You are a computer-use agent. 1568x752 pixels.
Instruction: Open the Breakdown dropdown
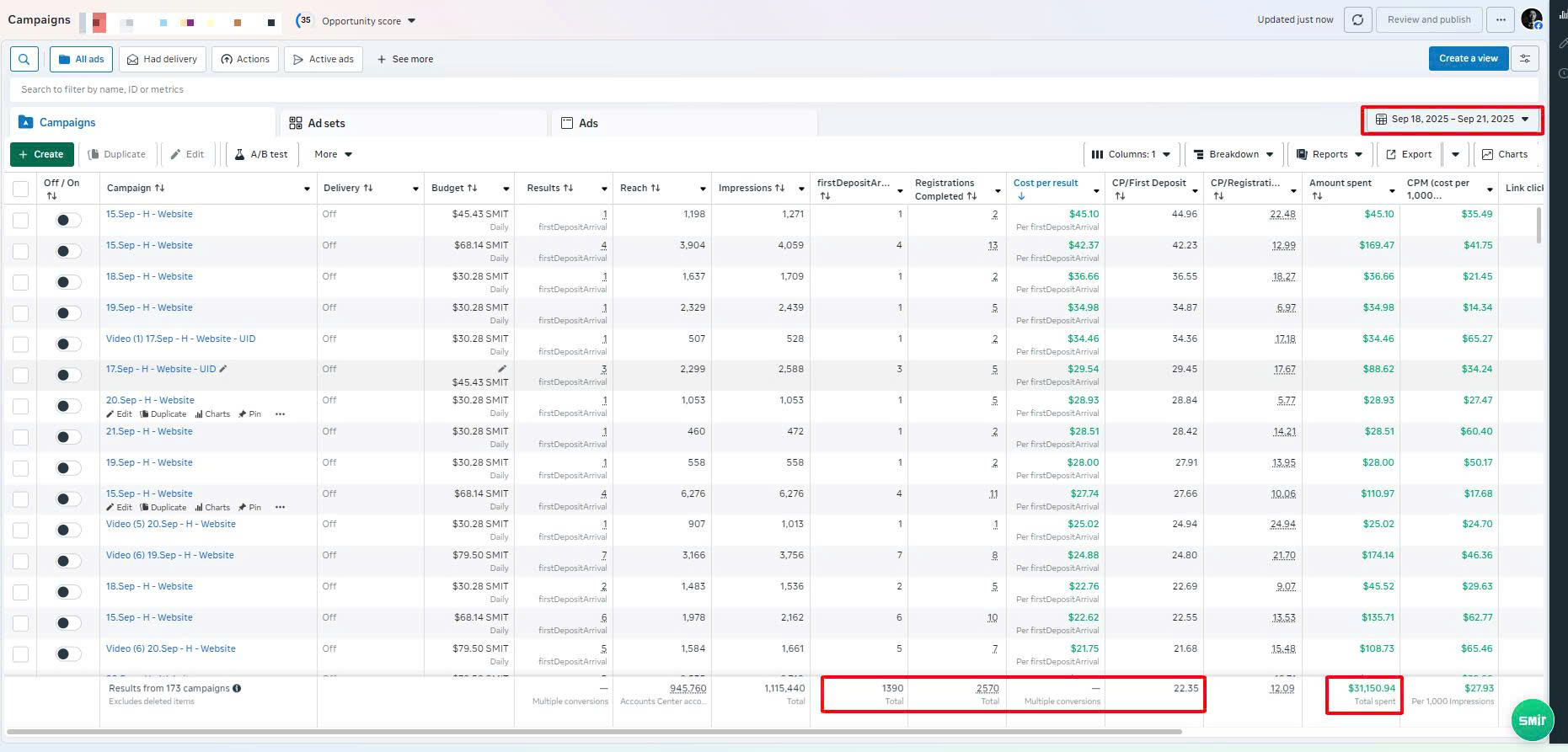coord(1234,154)
